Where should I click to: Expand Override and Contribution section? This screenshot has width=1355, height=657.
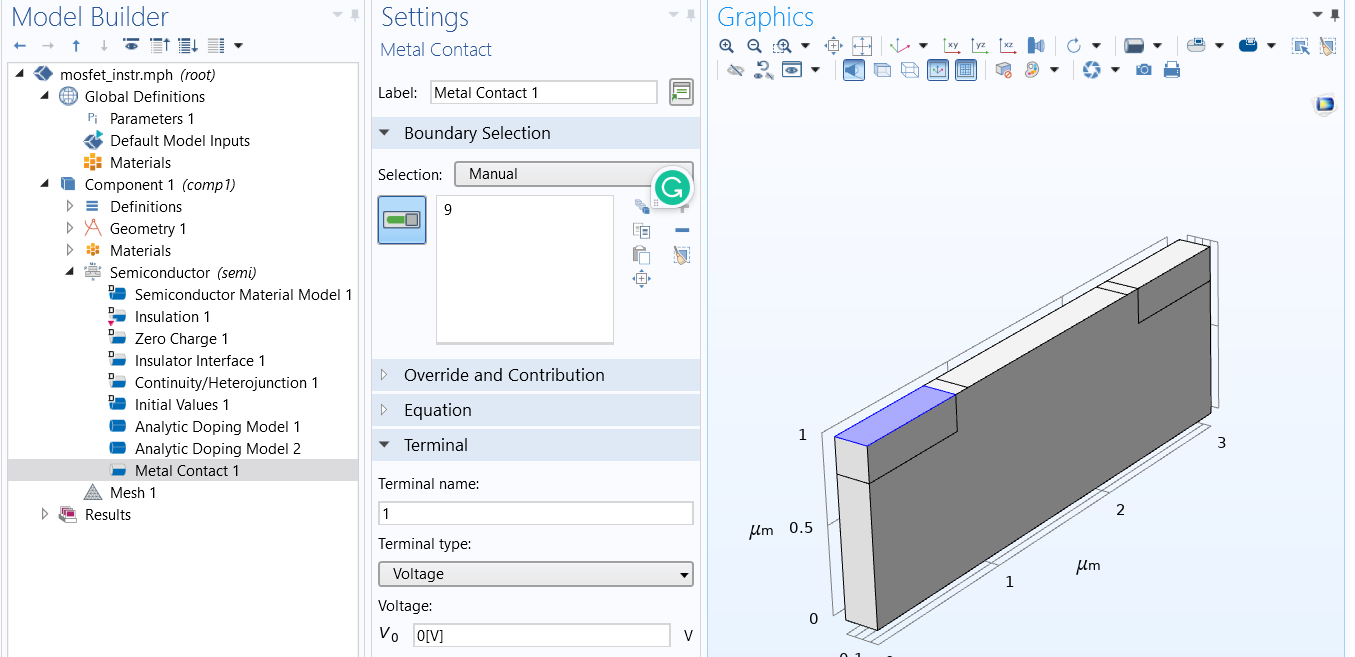(x=384, y=375)
